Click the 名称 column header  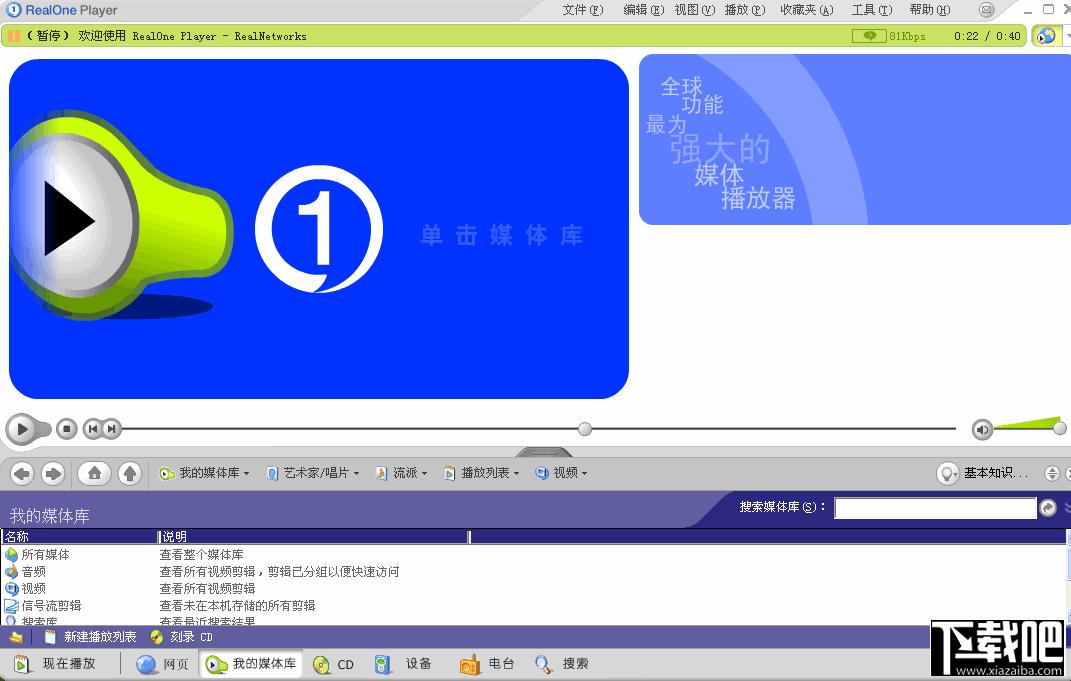[x=79, y=537]
